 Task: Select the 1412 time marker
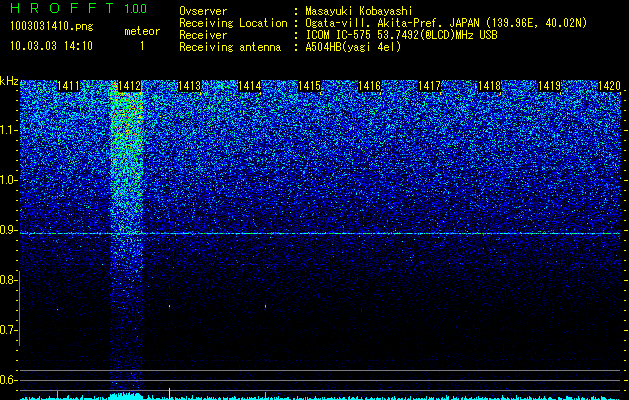pos(129,86)
